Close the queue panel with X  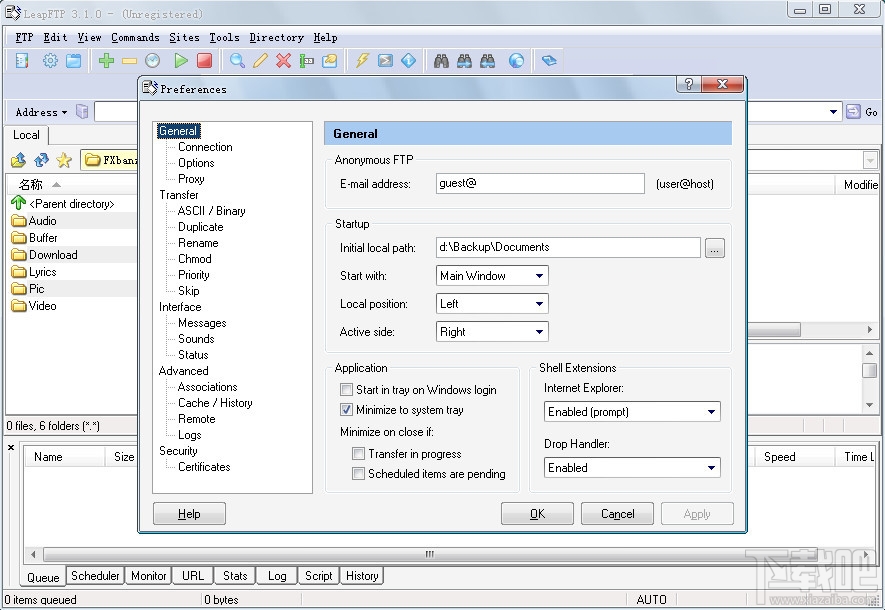(x=11, y=447)
